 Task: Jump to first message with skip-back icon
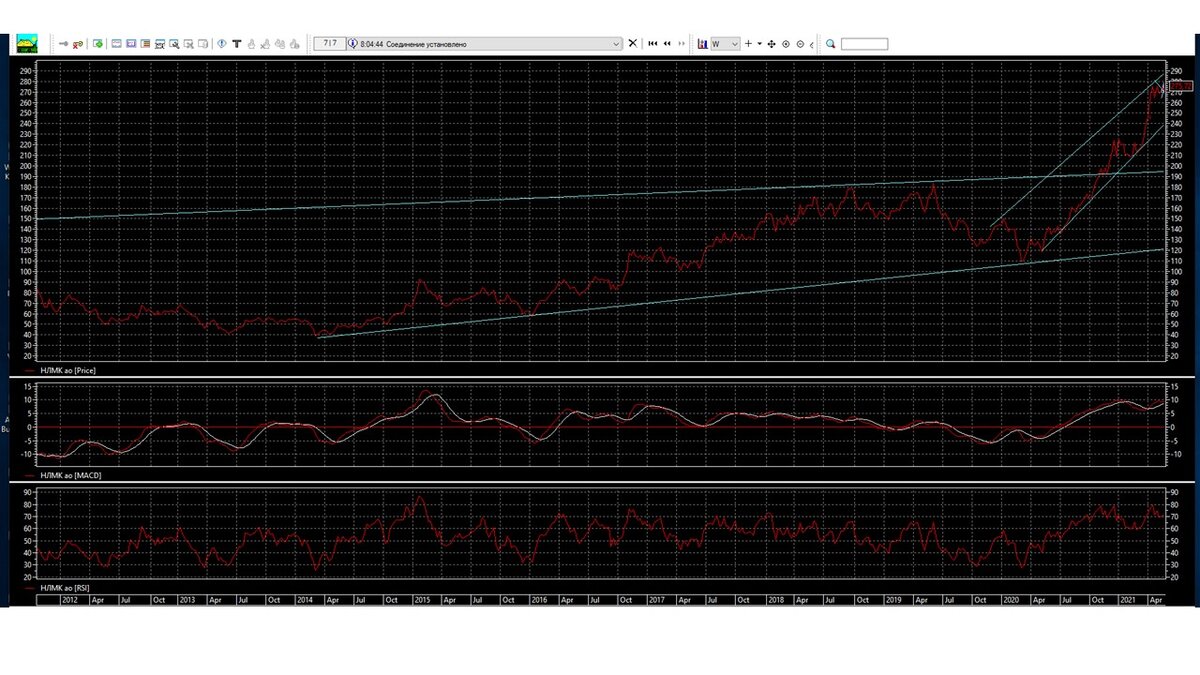653,44
